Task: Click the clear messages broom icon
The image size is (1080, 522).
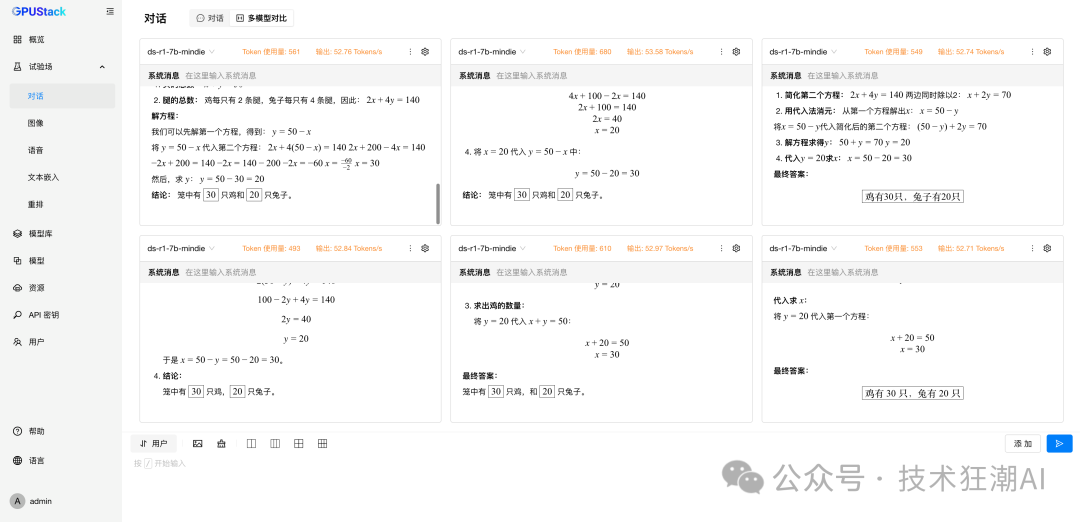Action: click(x=222, y=443)
